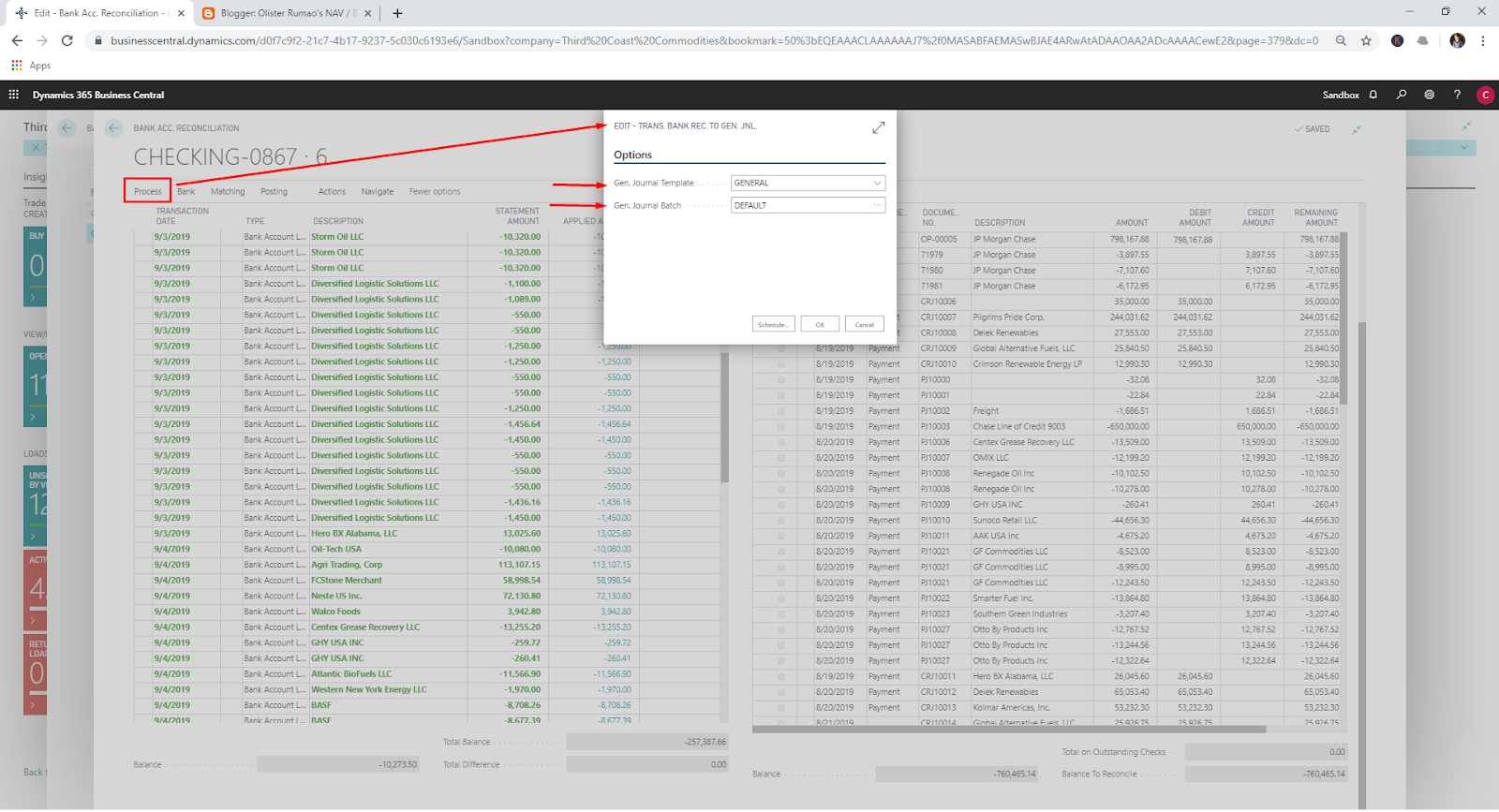Open the Dynamics 365 app launcher waffle icon

click(x=13, y=95)
